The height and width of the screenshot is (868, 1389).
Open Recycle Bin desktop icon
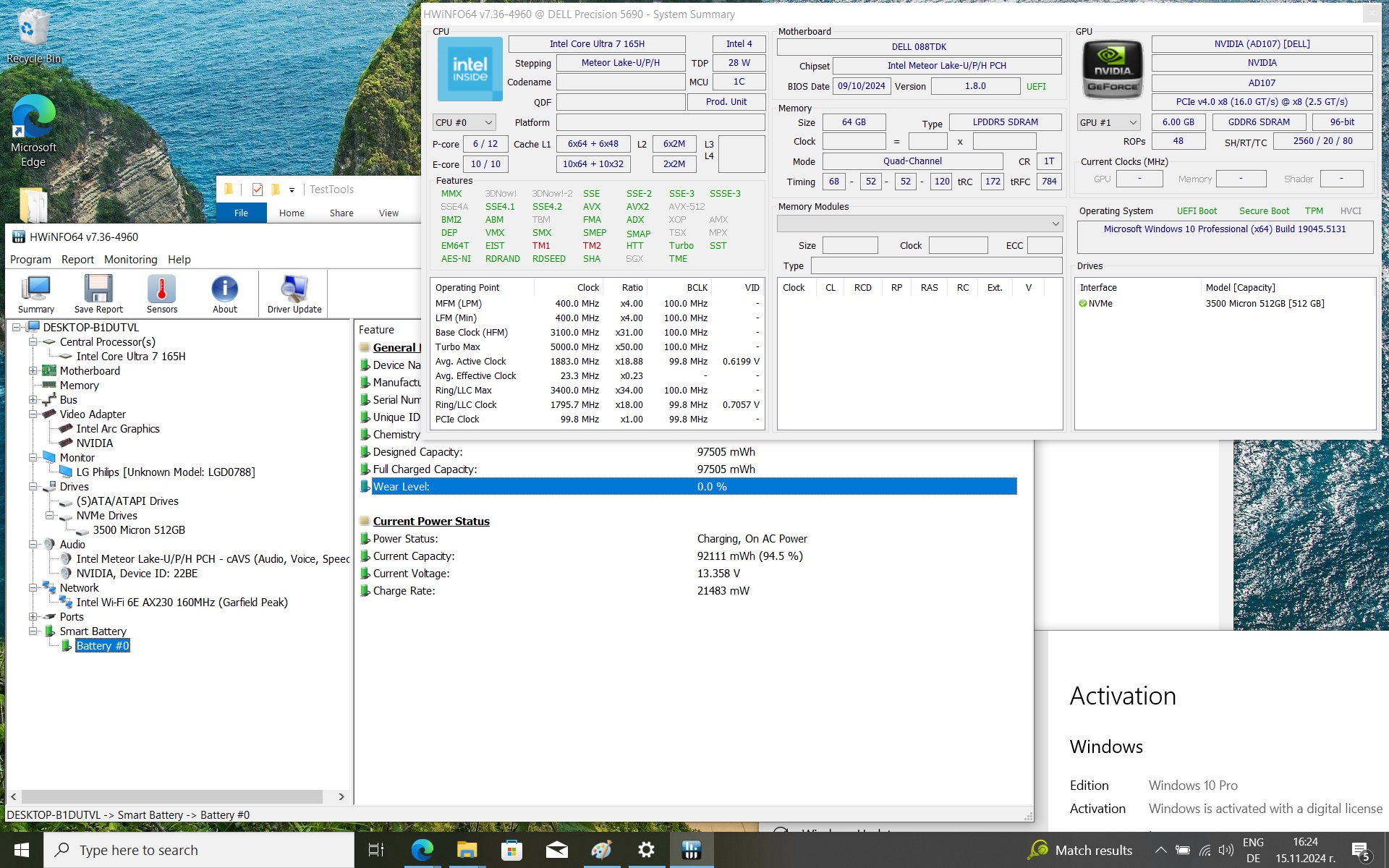tap(33, 36)
